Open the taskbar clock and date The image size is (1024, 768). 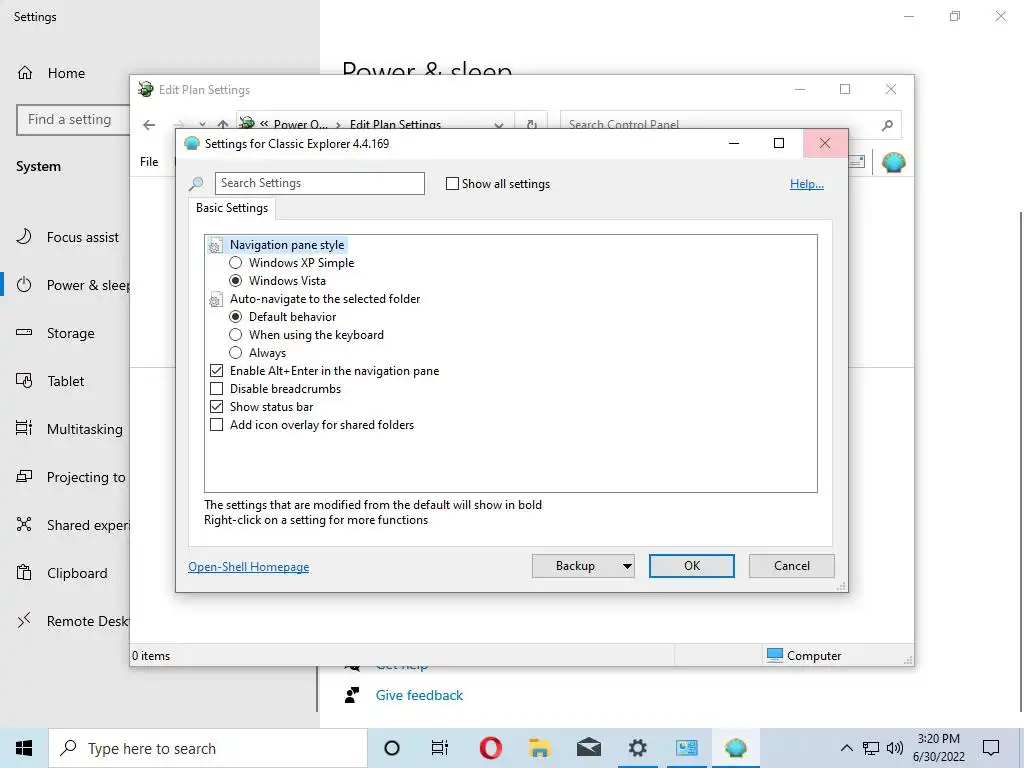click(x=938, y=748)
